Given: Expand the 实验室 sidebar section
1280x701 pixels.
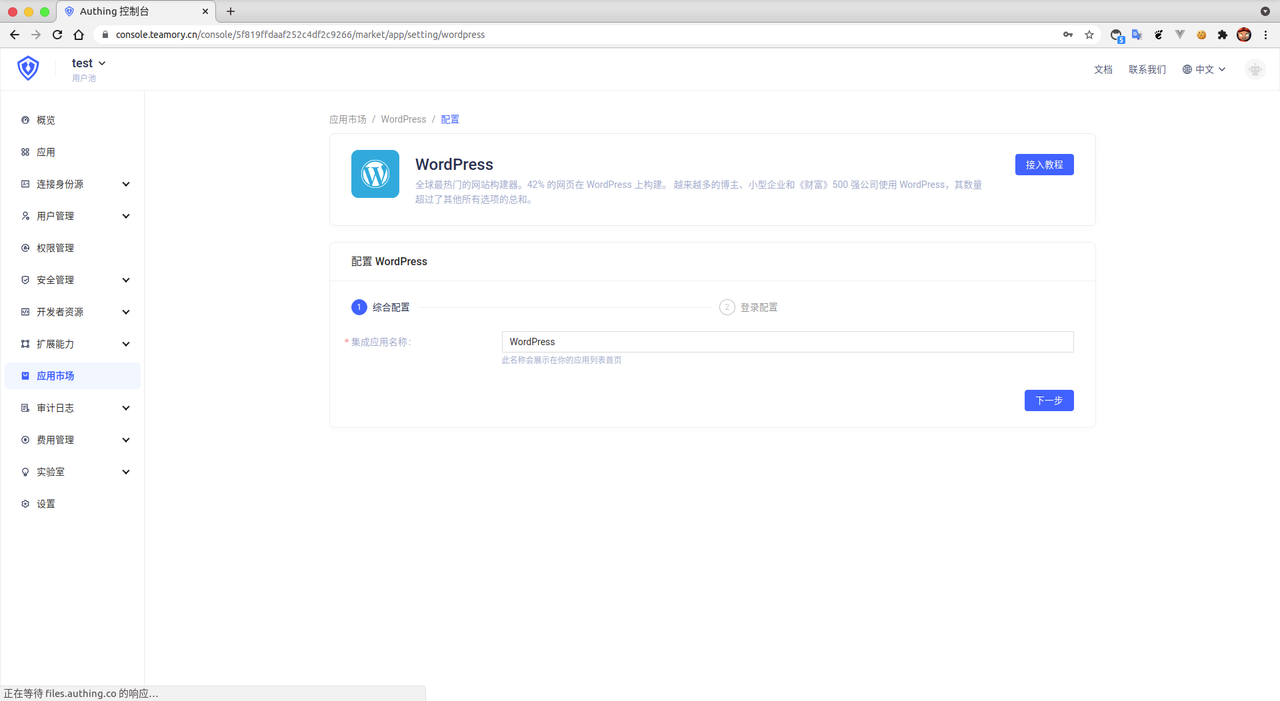Looking at the screenshot, I should click(x=72, y=472).
